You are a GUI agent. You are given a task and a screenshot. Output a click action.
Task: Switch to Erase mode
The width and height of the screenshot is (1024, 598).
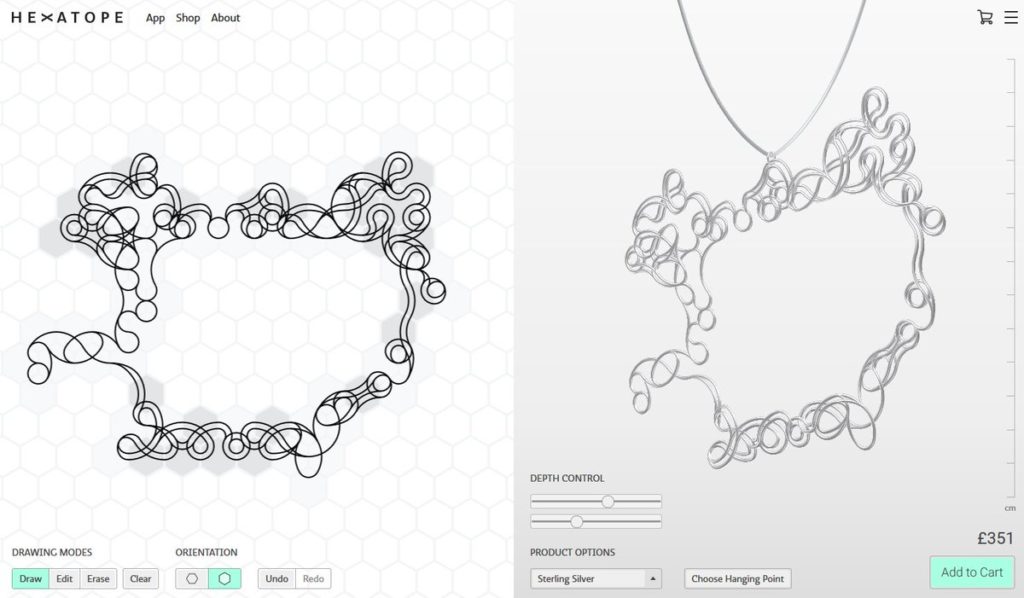click(x=98, y=578)
